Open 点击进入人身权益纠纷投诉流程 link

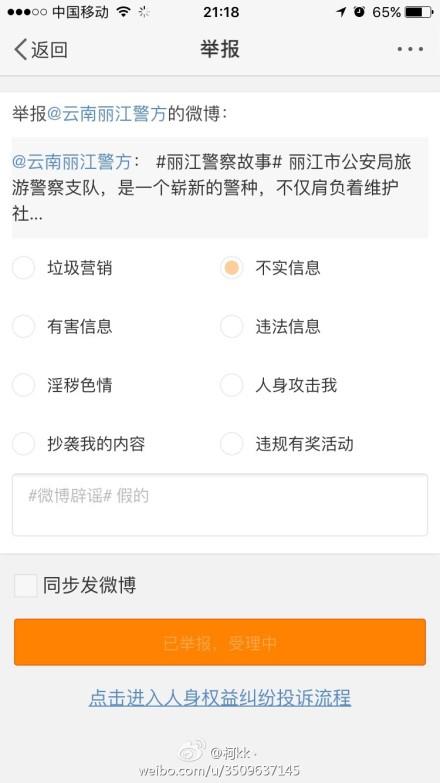pyautogui.click(x=220, y=698)
